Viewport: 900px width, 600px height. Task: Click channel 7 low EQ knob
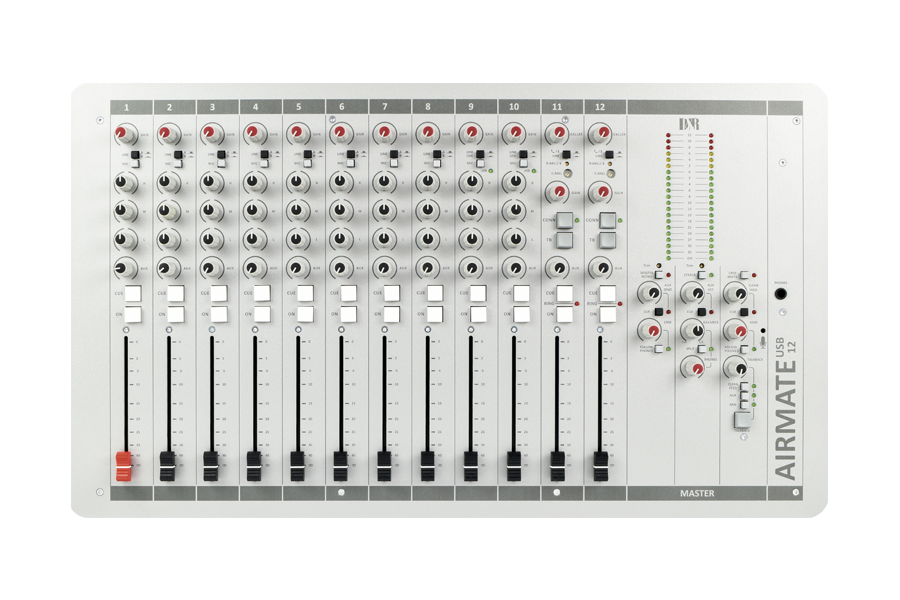tap(383, 239)
